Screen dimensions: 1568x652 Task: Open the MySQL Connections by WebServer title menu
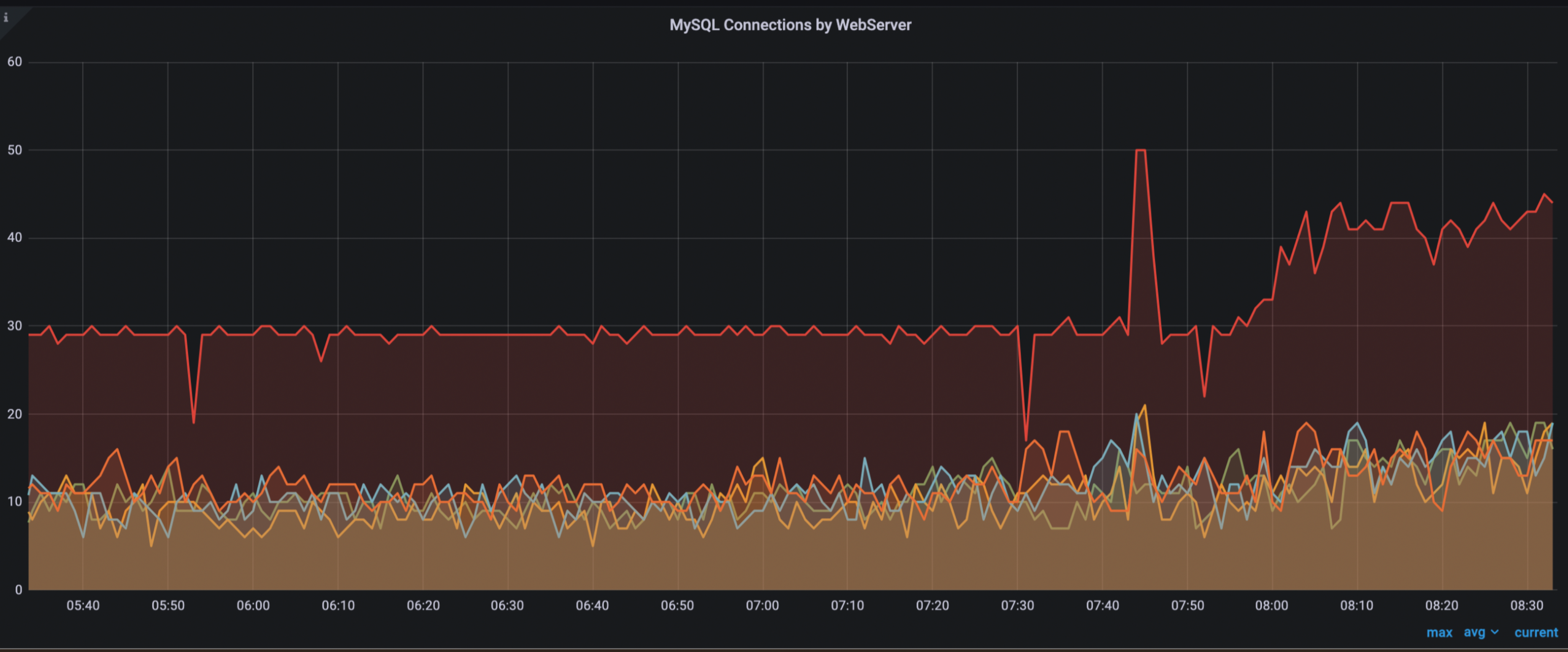tap(790, 25)
